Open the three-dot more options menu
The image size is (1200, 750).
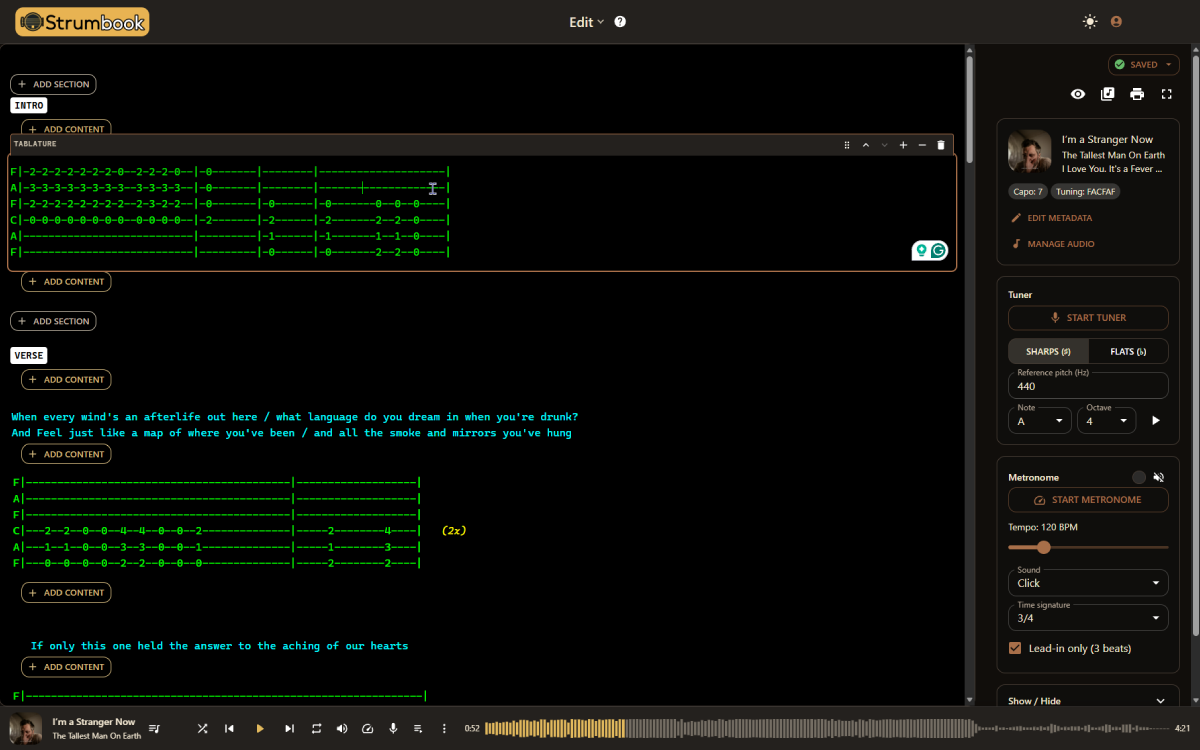(444, 729)
